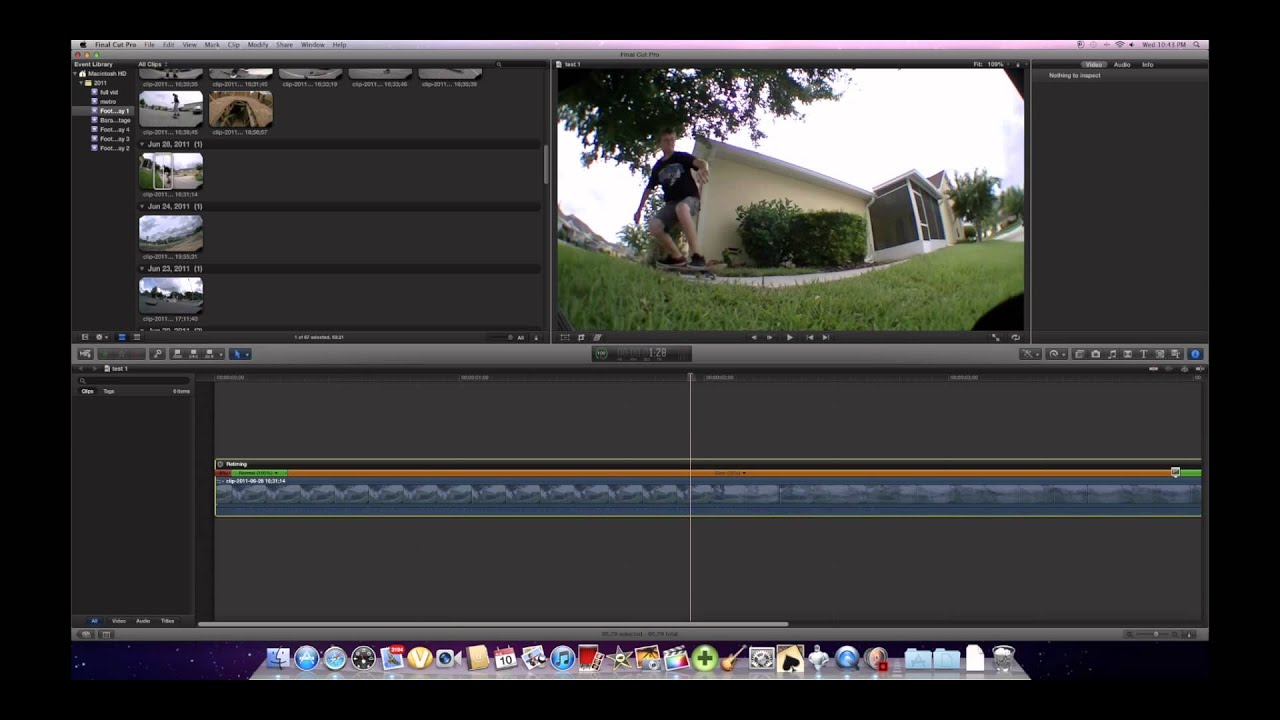Show the Effects browser

pyautogui.click(x=1079, y=354)
